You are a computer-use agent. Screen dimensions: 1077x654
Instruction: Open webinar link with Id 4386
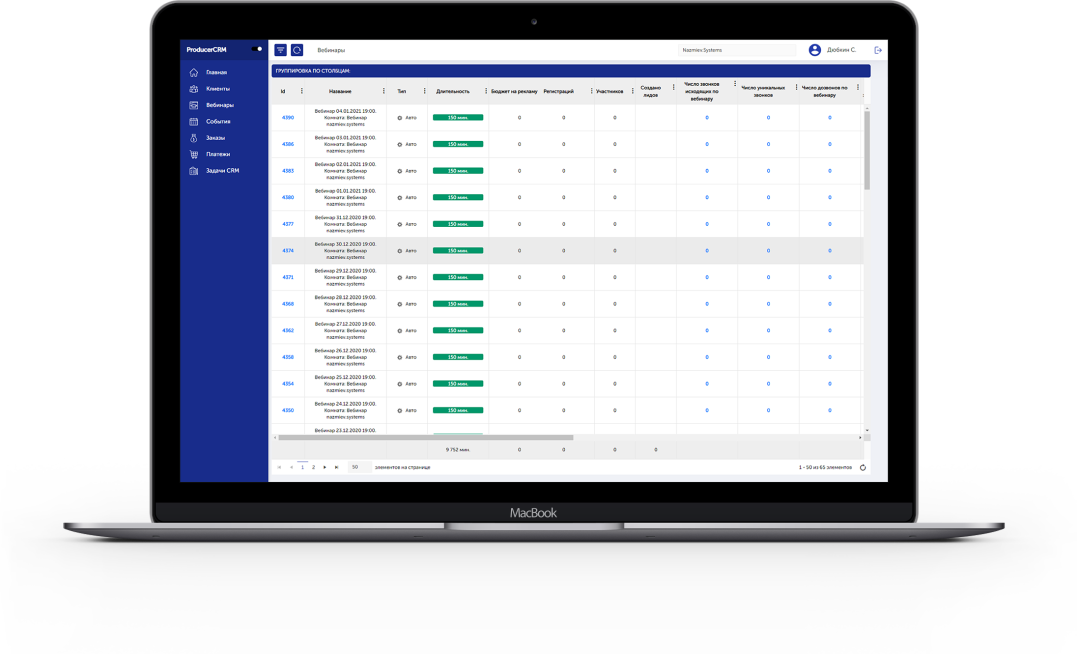tap(288, 144)
